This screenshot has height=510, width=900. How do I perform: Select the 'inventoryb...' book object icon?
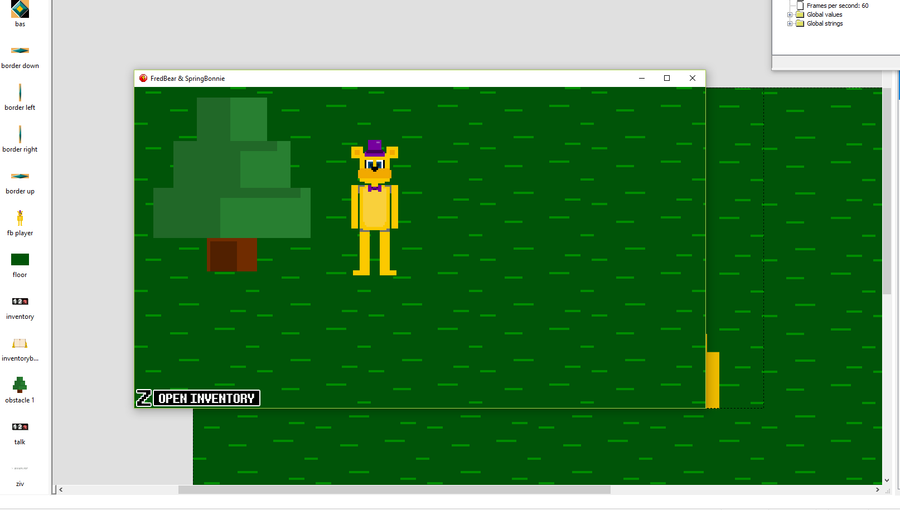pos(20,344)
